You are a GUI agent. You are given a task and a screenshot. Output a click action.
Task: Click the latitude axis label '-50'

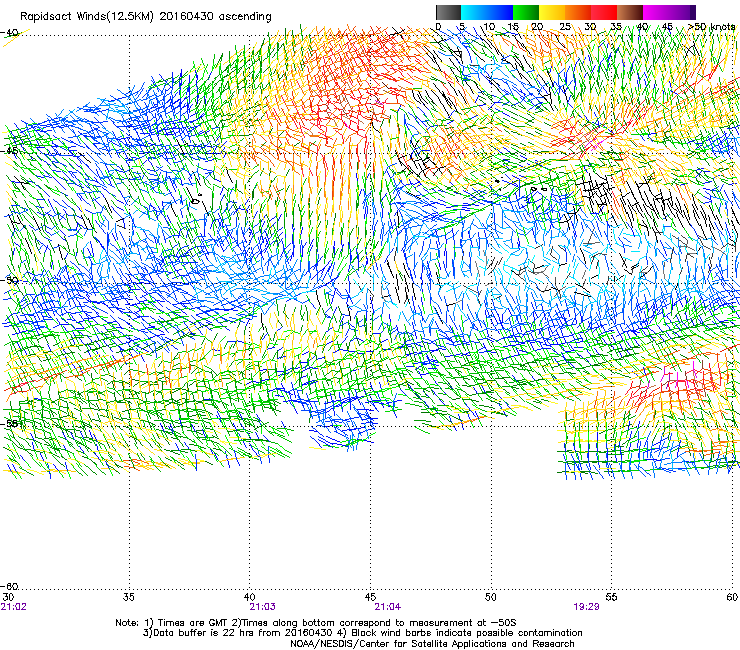(x=10, y=280)
